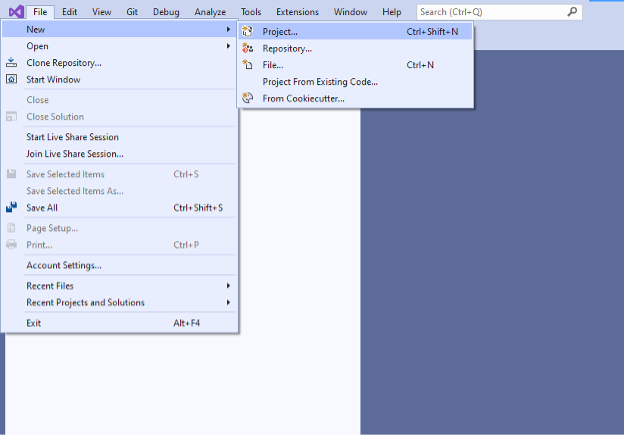
Task: Click the Close Solution icon
Action: click(11, 117)
